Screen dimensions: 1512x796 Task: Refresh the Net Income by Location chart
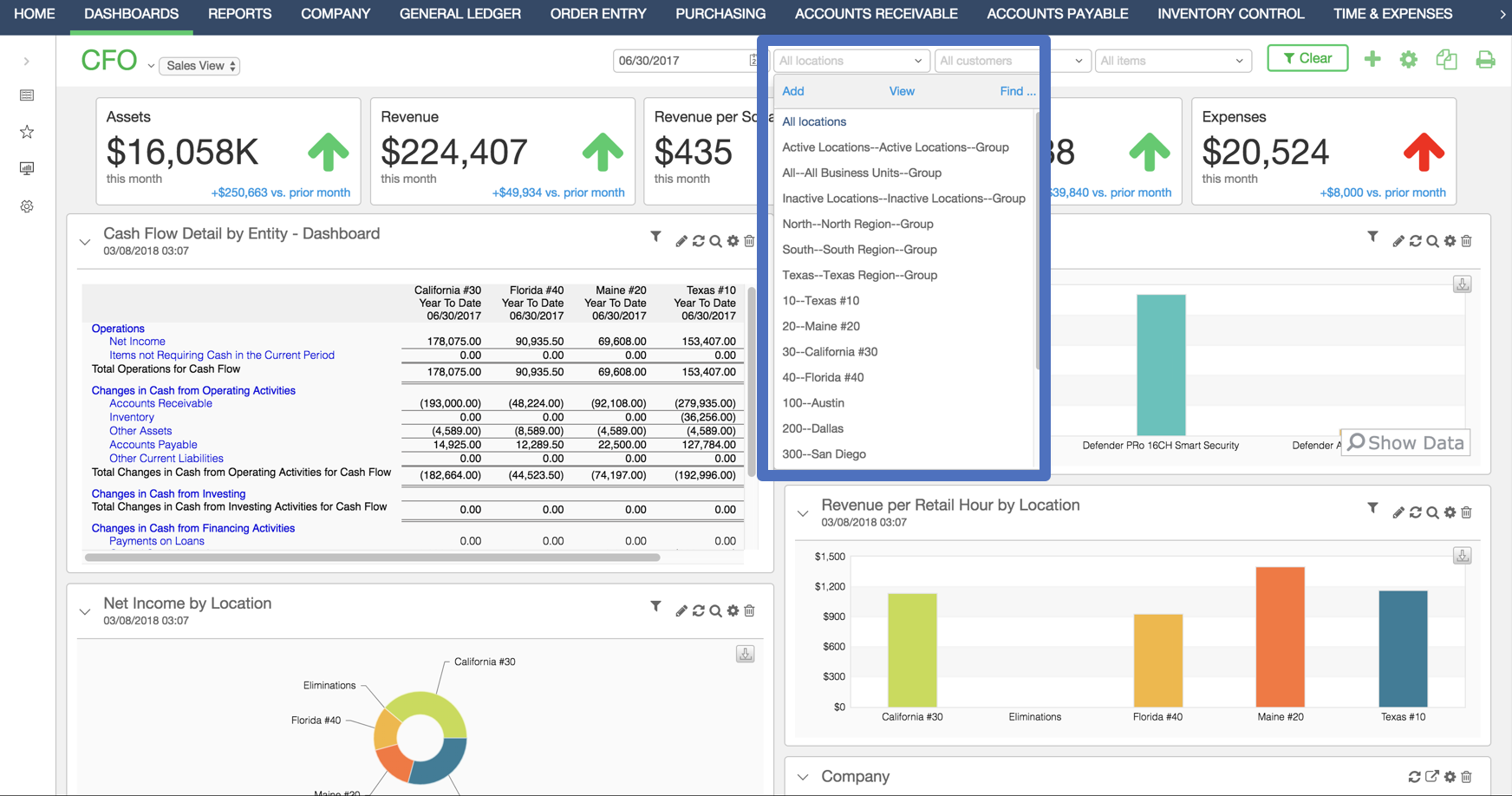click(x=699, y=610)
